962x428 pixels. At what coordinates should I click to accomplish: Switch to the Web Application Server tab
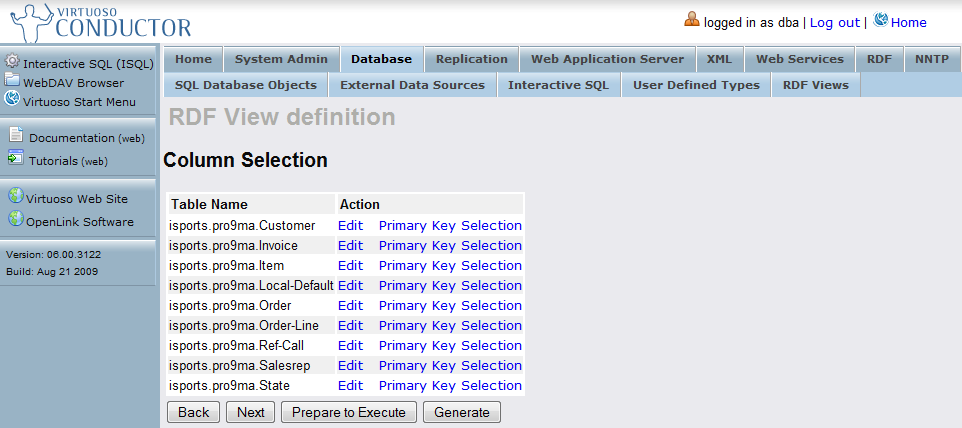pyautogui.click(x=607, y=59)
